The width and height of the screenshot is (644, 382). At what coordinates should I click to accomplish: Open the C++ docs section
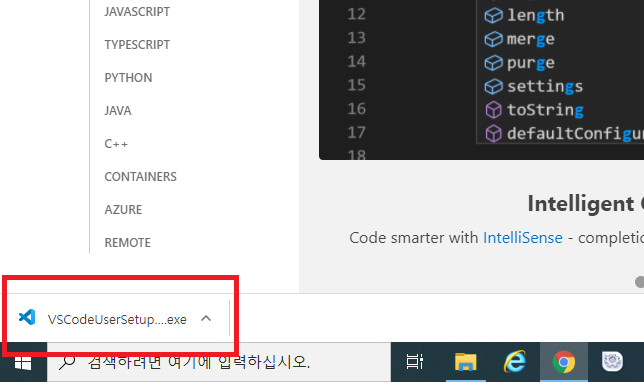[x=116, y=144]
